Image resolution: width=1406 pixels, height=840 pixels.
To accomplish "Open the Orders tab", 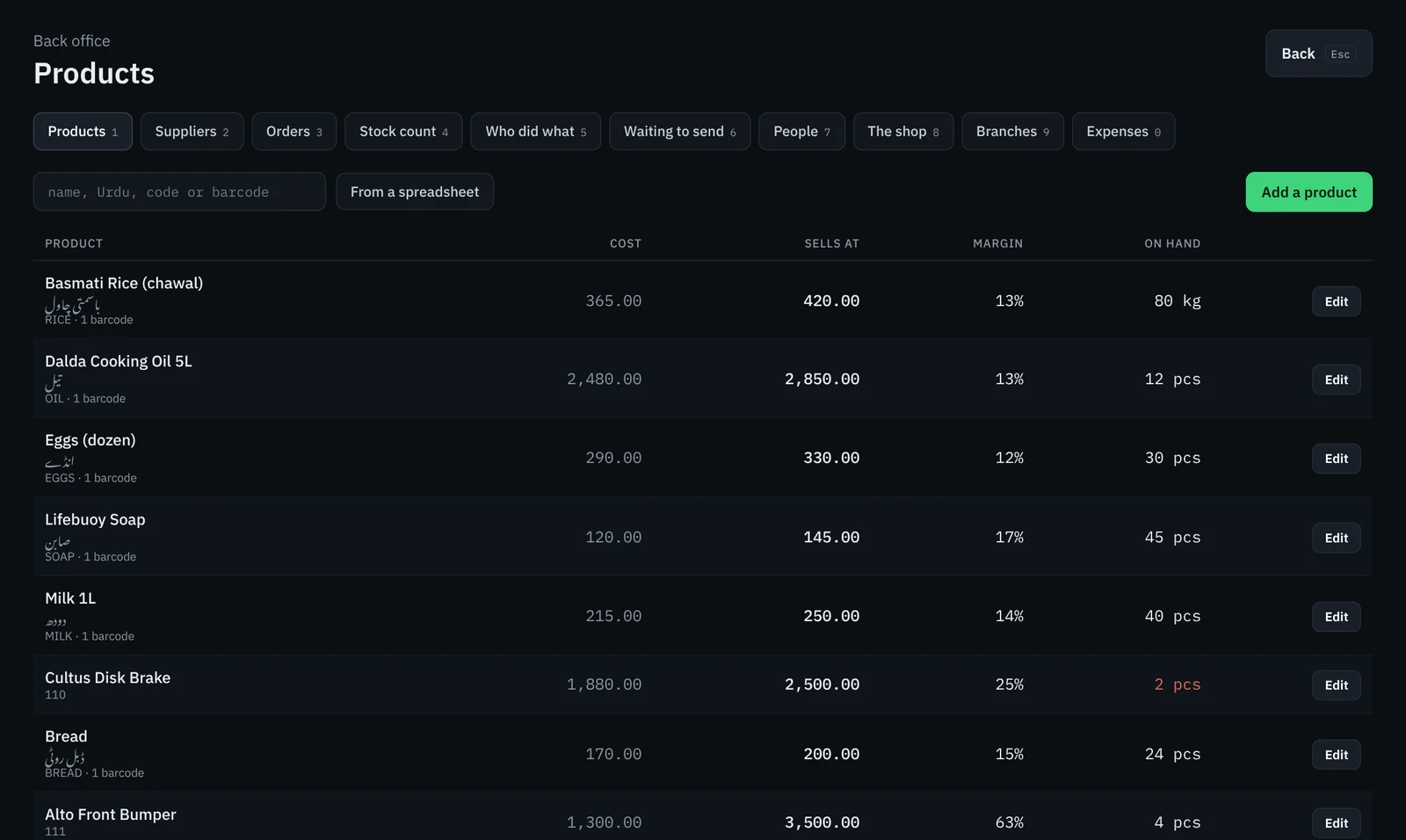I will click(x=294, y=131).
